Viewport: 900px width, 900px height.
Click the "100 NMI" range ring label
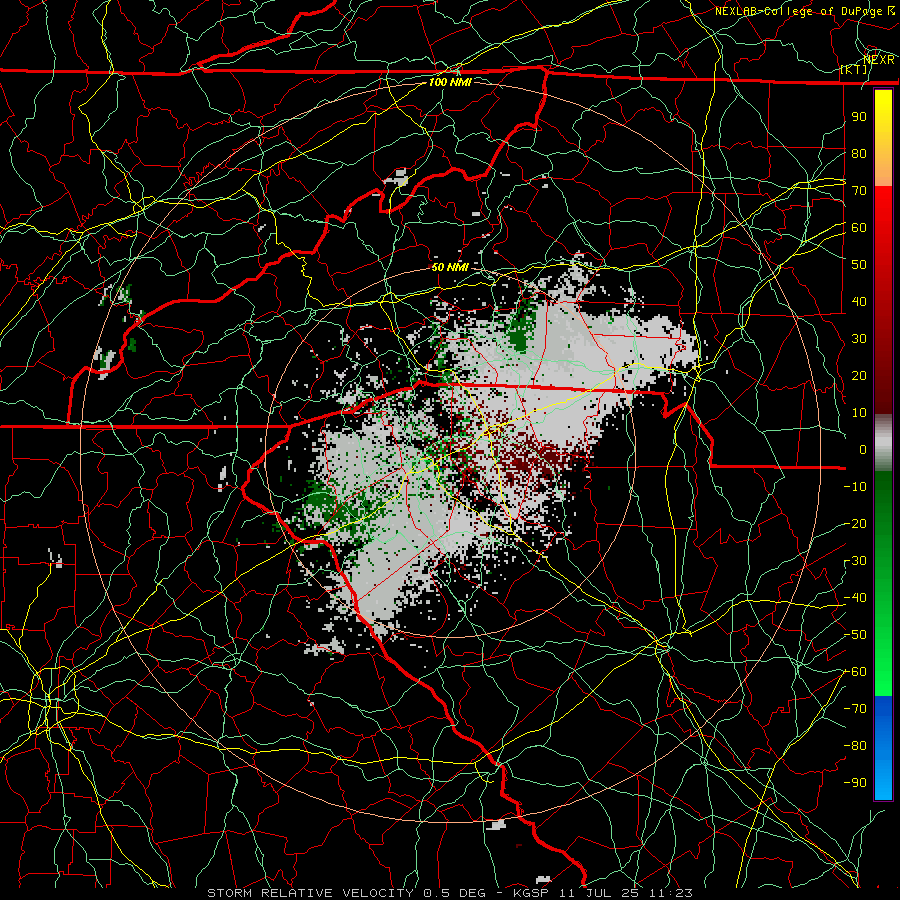point(450,82)
